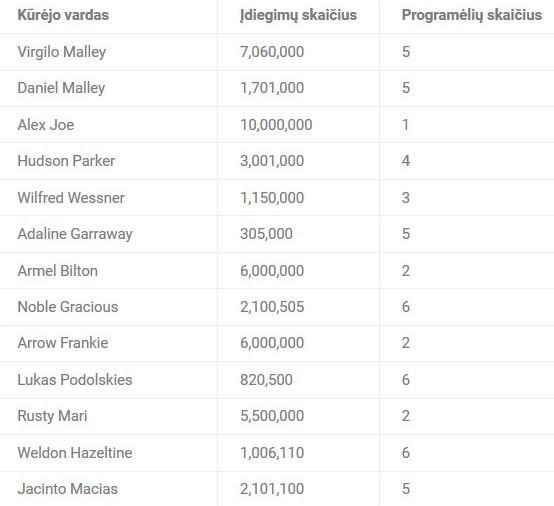Image resolution: width=554 pixels, height=506 pixels.
Task: Select the 10,000,000 installs cell
Action: [276, 125]
